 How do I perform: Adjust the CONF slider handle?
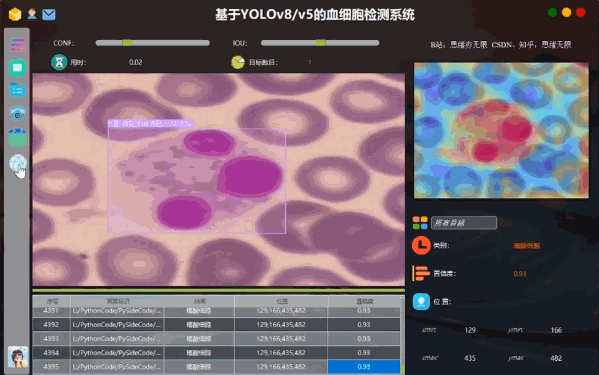[x=127, y=43]
